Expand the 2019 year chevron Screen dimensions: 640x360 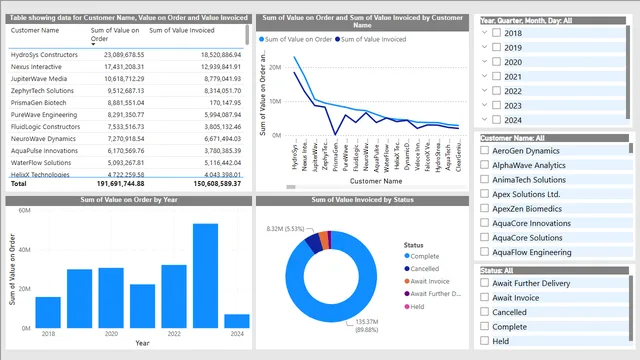click(x=484, y=47)
